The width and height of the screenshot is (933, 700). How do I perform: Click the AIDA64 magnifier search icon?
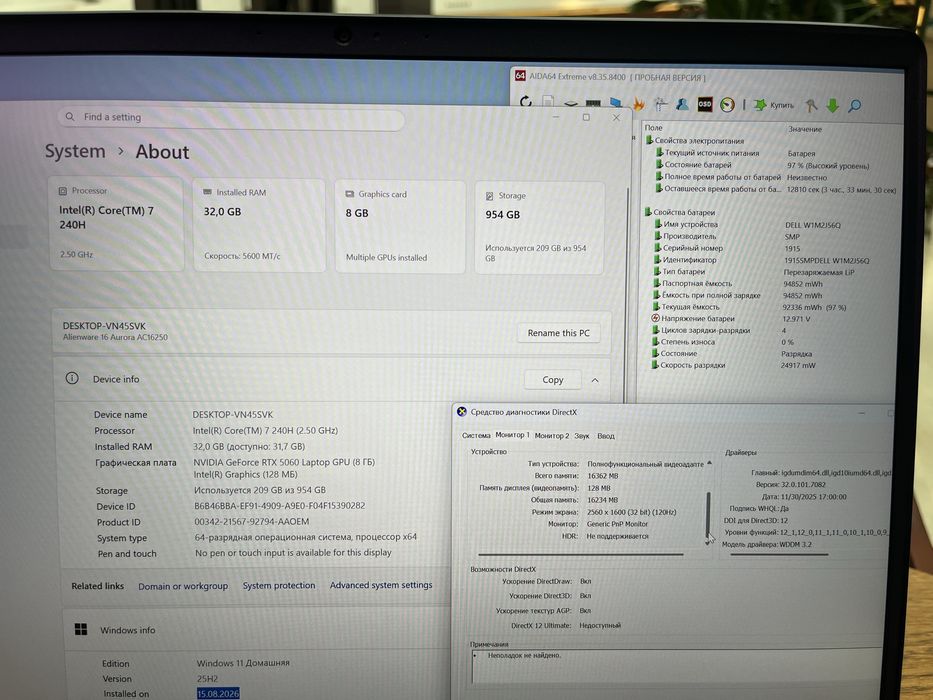(854, 107)
